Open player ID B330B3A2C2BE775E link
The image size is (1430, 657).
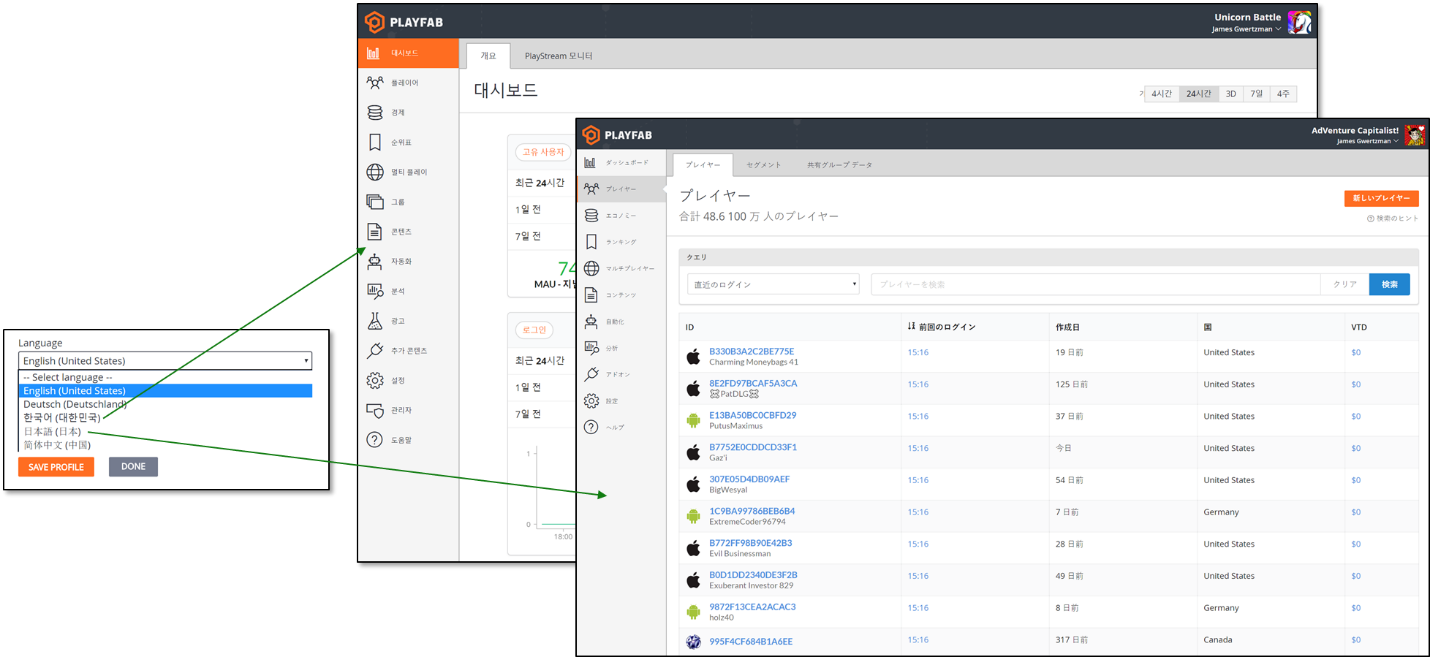click(751, 351)
